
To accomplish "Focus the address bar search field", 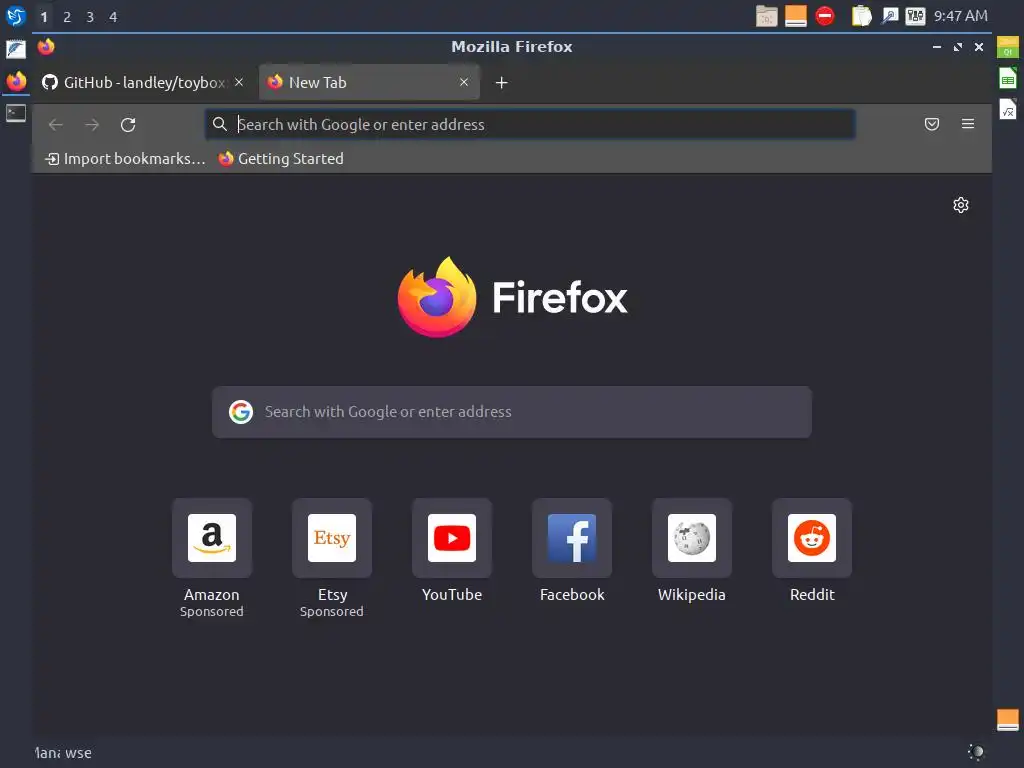I will tap(530, 125).
